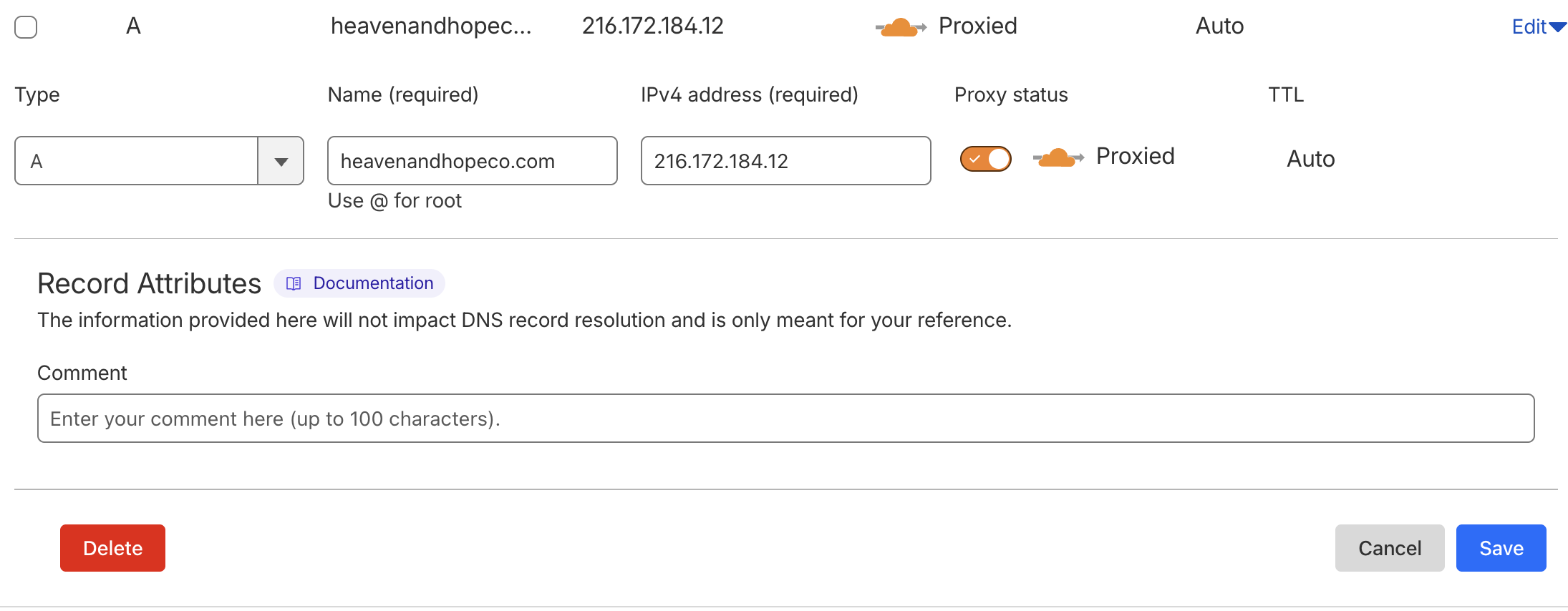Select the A record row checkbox

click(x=26, y=27)
